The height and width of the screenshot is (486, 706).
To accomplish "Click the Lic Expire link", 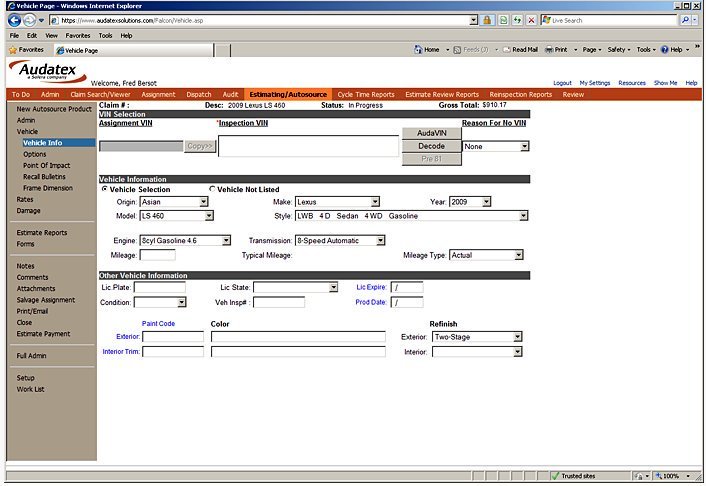I will [371, 287].
